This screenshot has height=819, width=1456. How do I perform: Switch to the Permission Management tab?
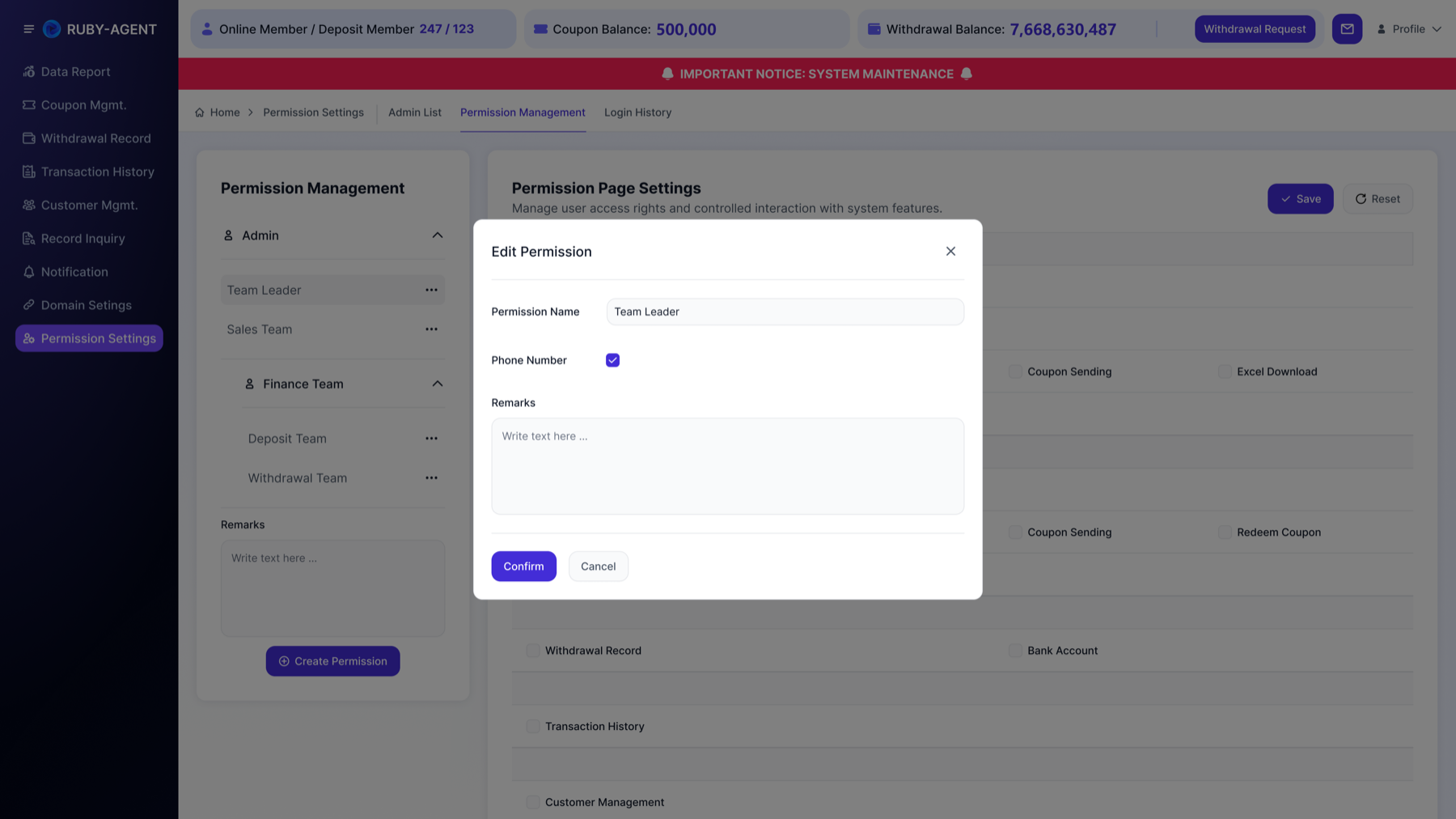(523, 112)
